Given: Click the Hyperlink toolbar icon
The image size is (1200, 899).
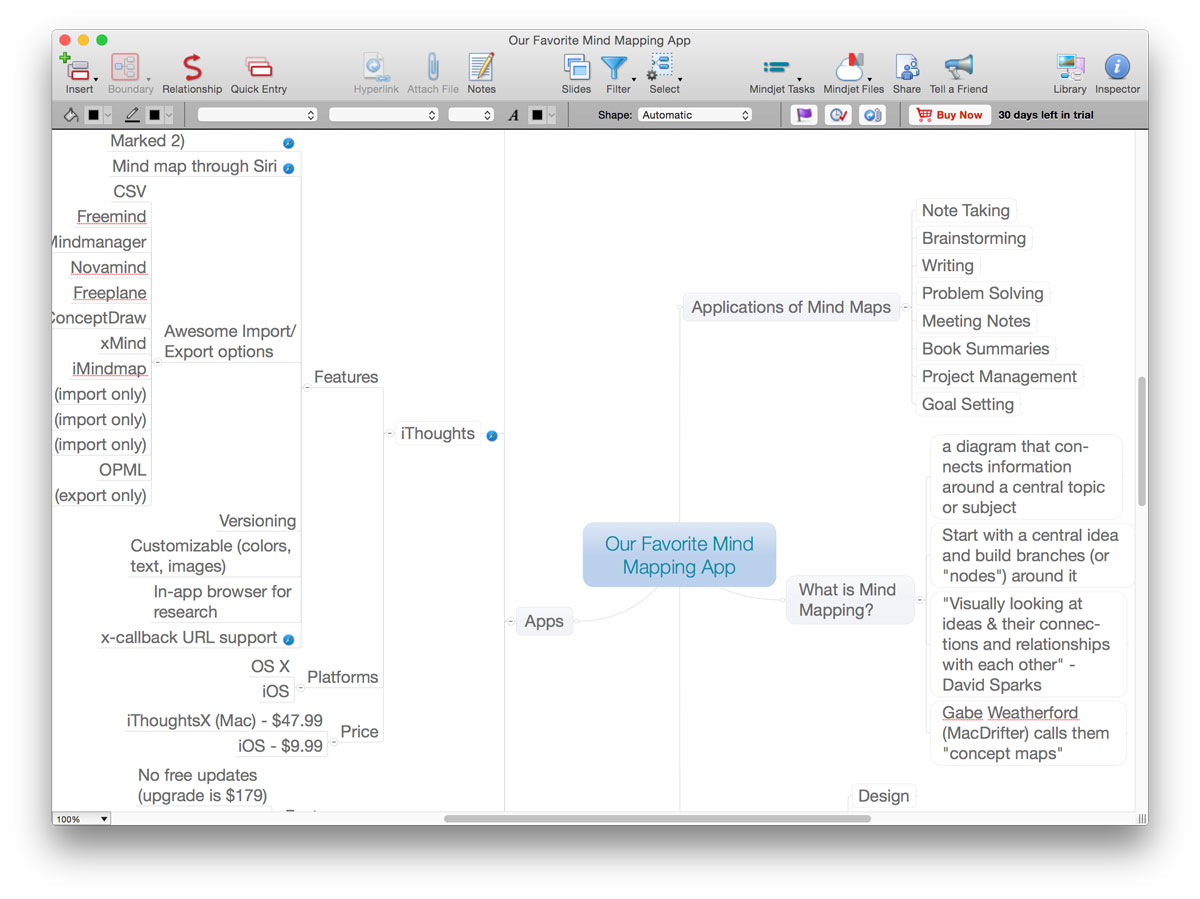Looking at the screenshot, I should click(376, 67).
